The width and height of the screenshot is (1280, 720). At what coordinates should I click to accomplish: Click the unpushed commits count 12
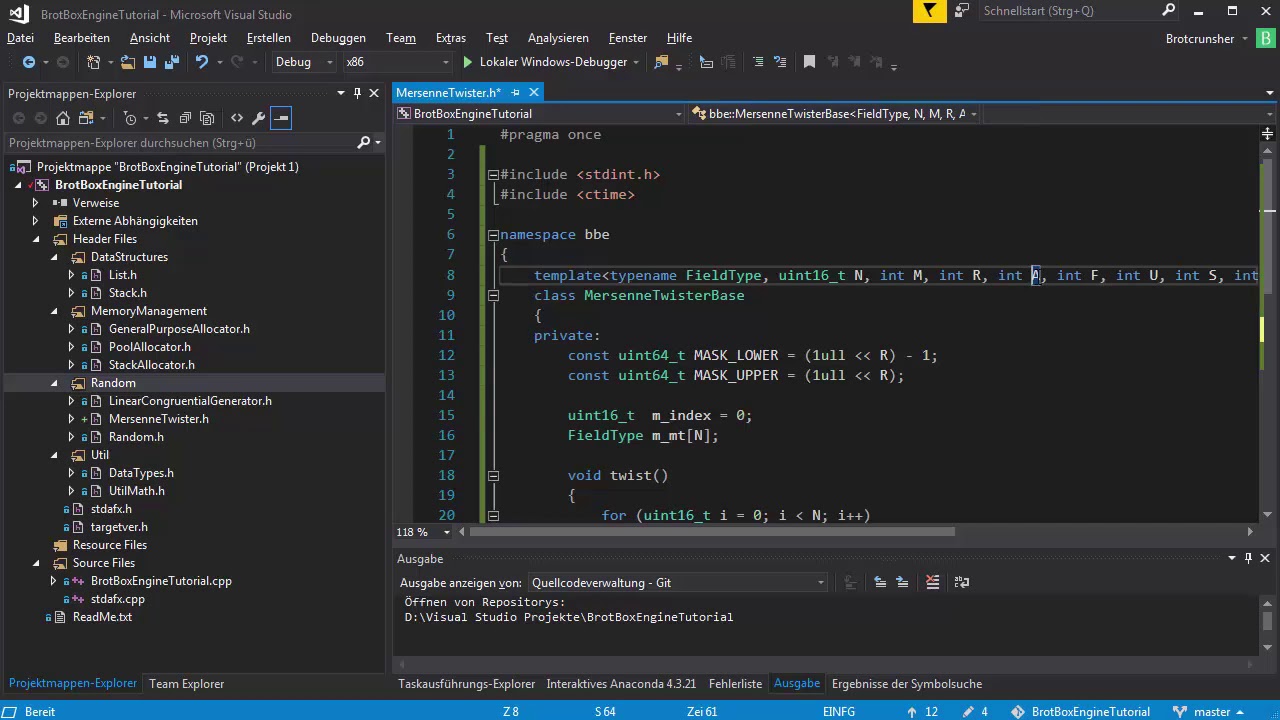[922, 712]
